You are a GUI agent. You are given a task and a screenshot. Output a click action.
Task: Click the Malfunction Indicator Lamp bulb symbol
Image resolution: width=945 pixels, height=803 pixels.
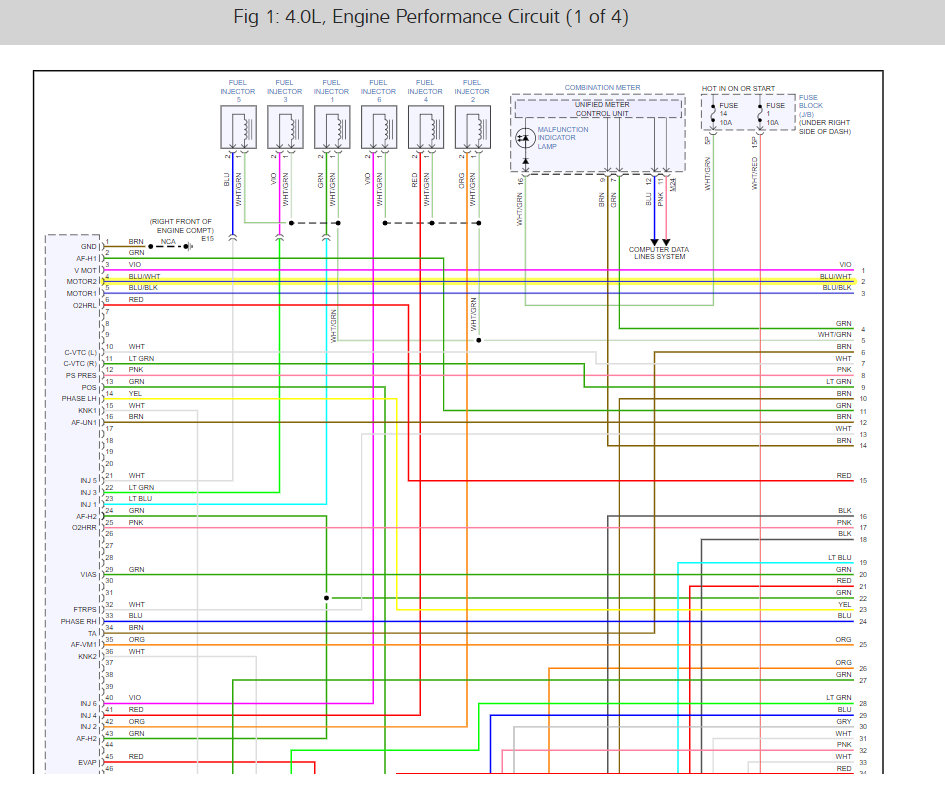[526, 137]
